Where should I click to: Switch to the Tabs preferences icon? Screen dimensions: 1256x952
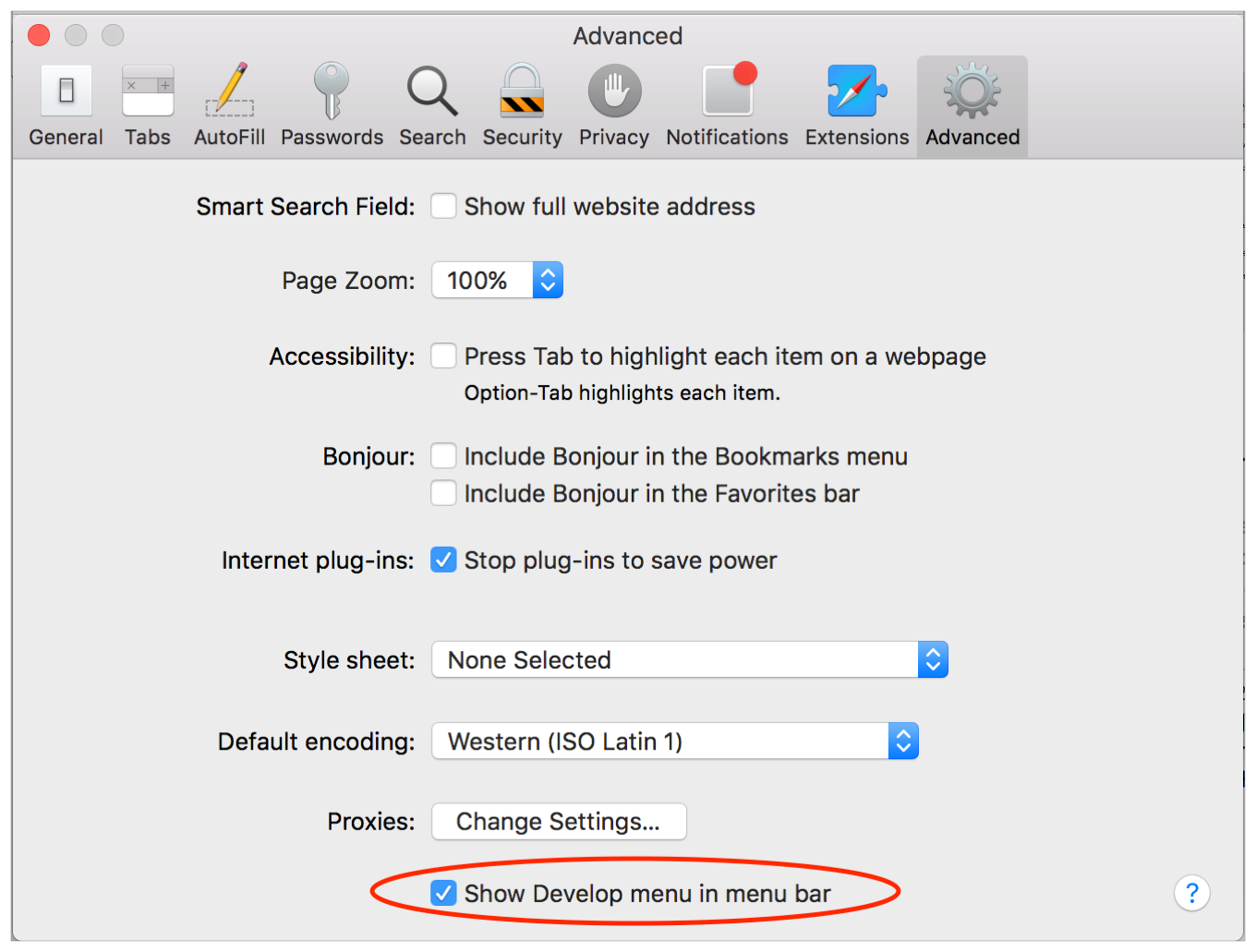[148, 106]
